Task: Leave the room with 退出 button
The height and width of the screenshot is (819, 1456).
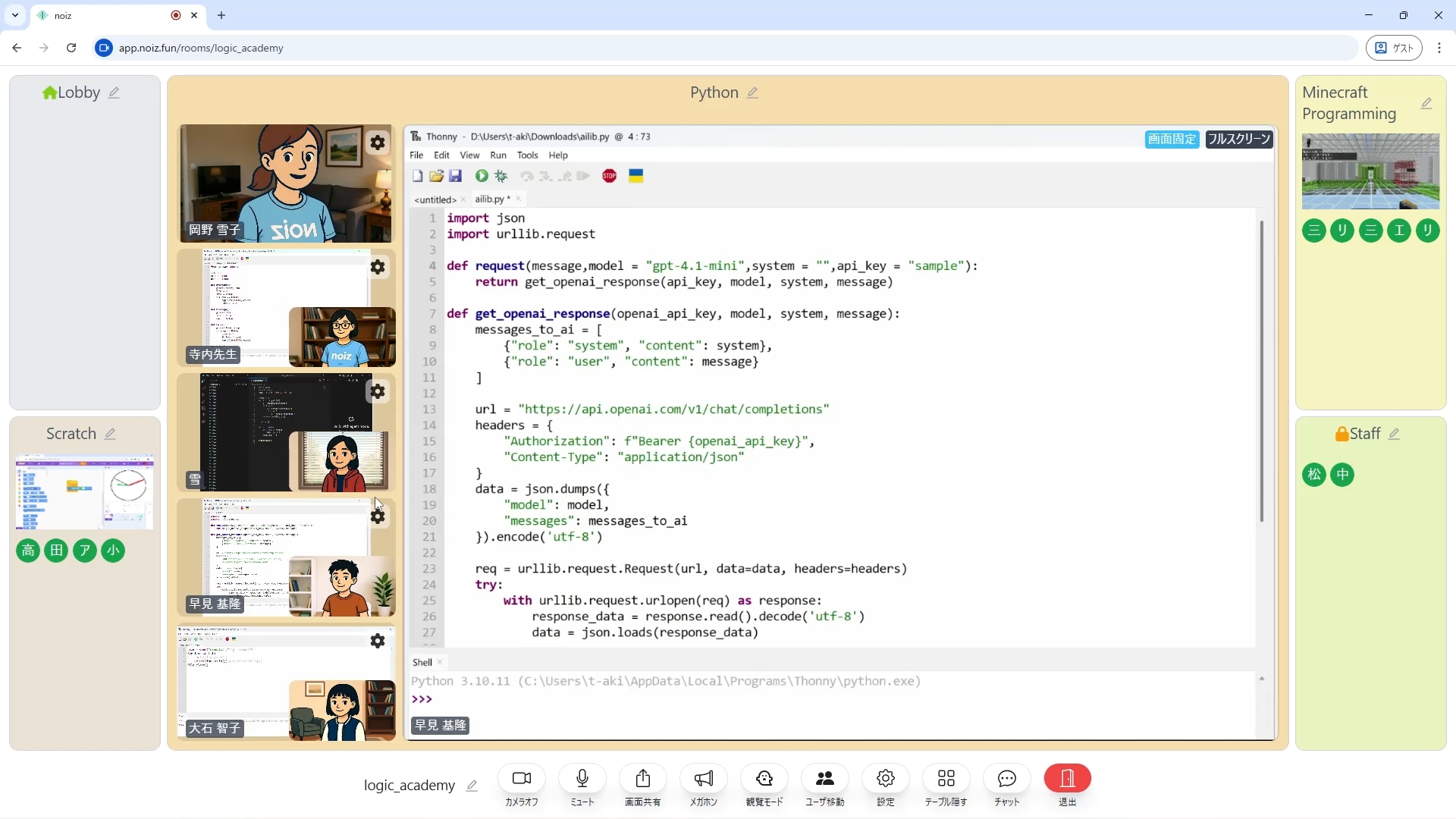Action: click(1067, 779)
